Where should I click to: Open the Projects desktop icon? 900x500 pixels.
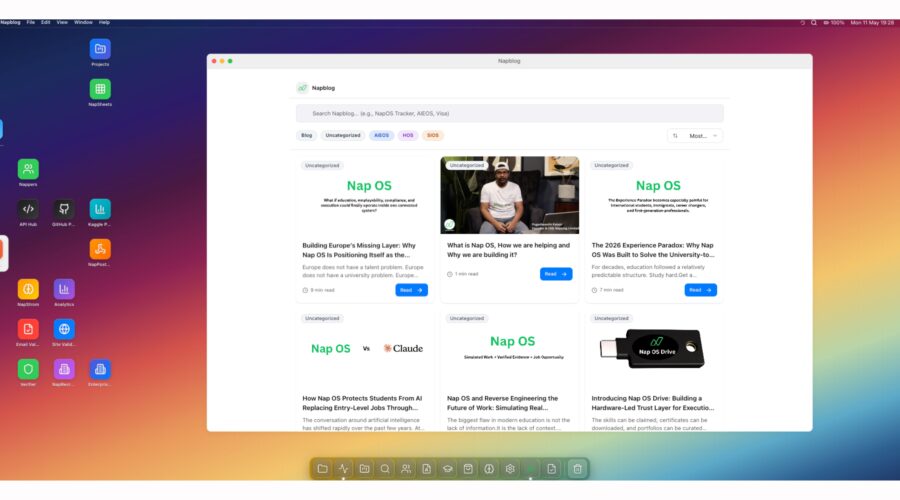click(x=100, y=49)
